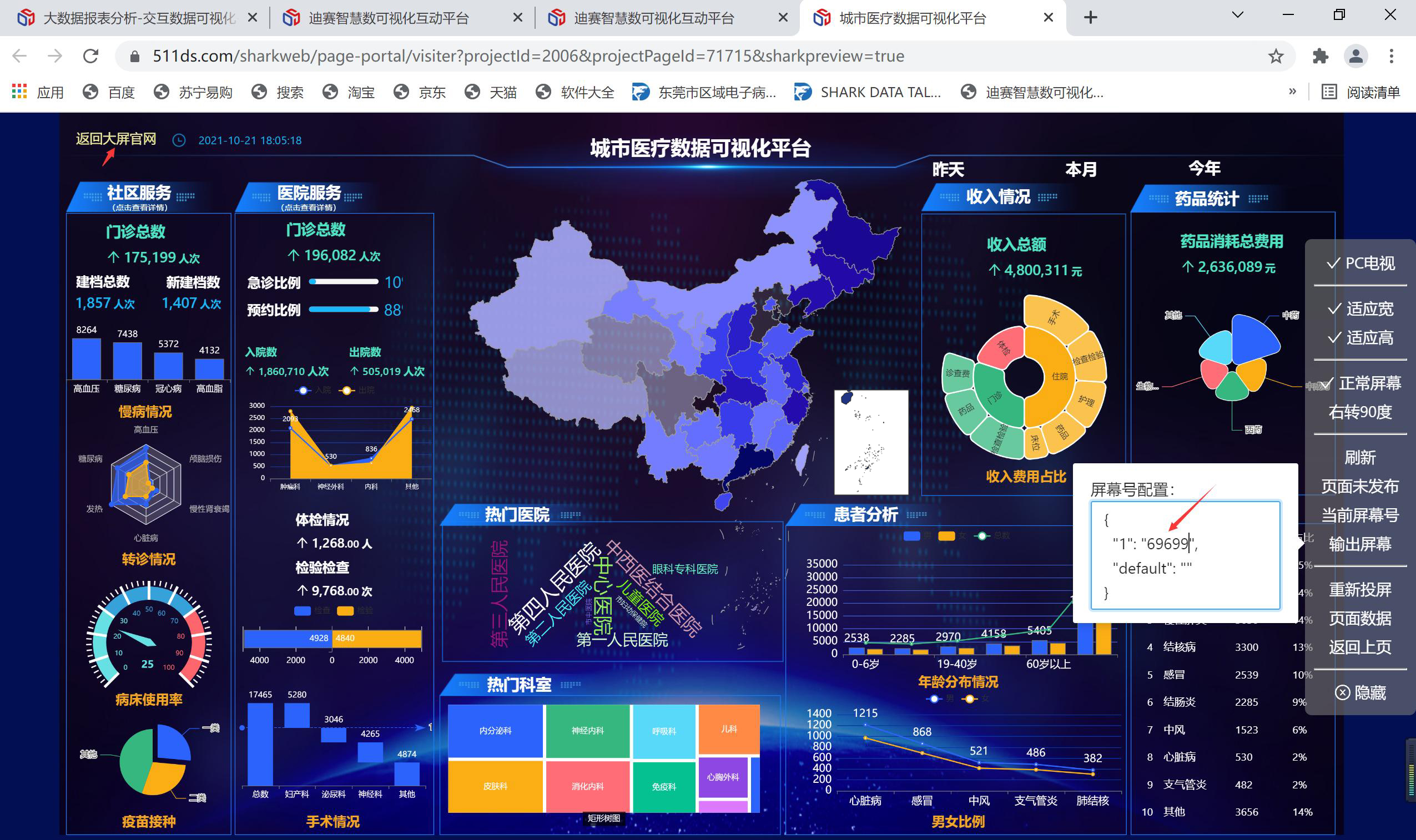Image resolution: width=1416 pixels, height=840 pixels.
Task: Click 刷新 in side menu
Action: 1360,457
